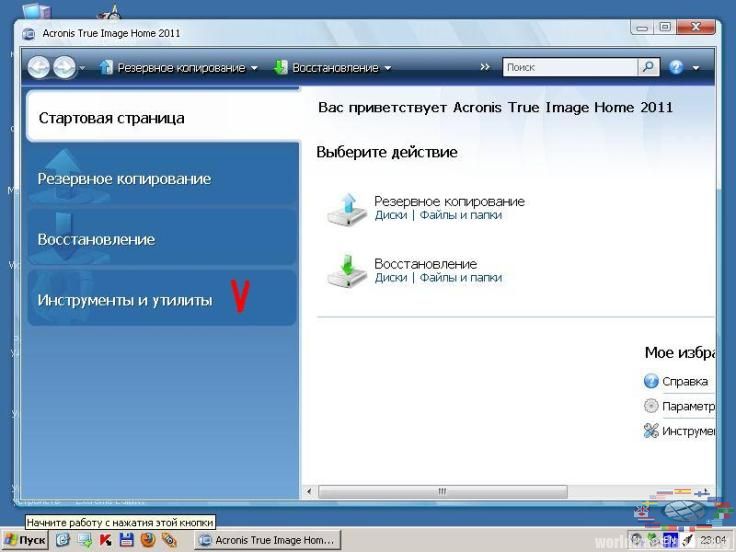
Task: Open Инструменты и утилиты sidebar section
Action: (125, 300)
